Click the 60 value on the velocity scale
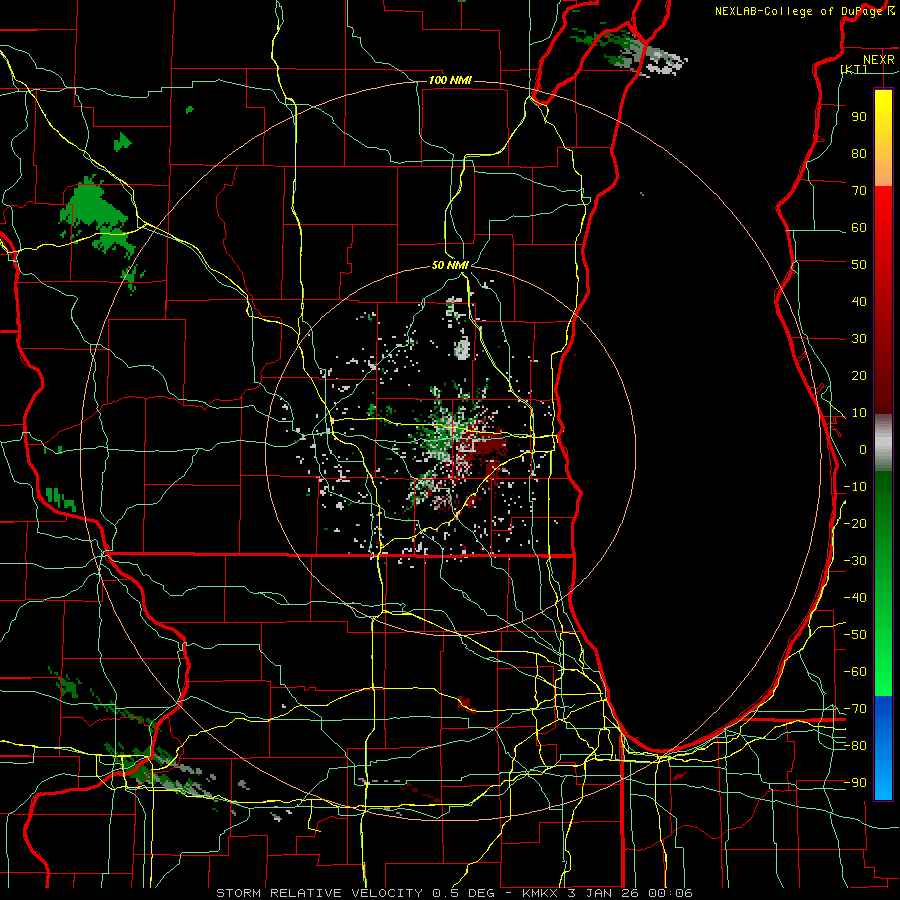900x900 pixels. 859,228
